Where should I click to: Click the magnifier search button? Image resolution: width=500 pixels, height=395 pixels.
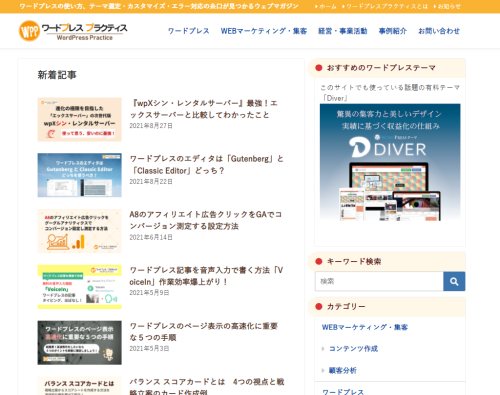tap(454, 281)
